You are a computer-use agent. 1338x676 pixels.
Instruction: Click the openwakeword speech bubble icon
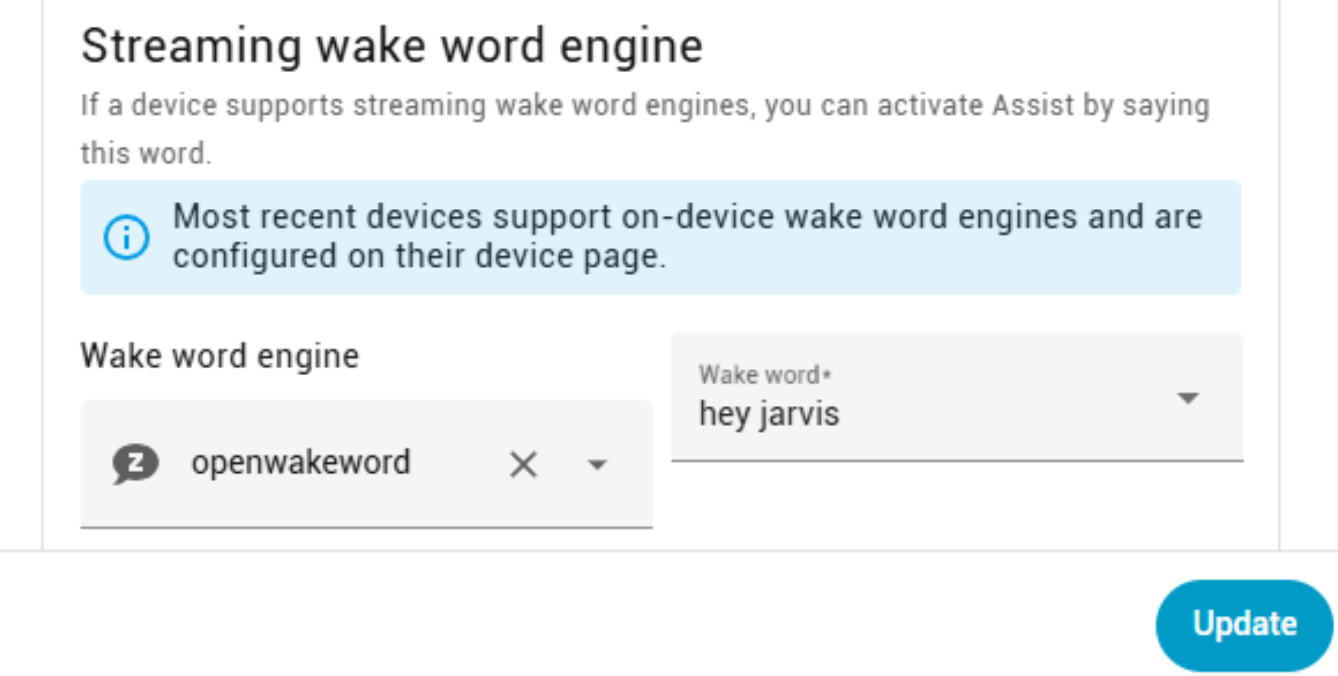pyautogui.click(x=135, y=464)
